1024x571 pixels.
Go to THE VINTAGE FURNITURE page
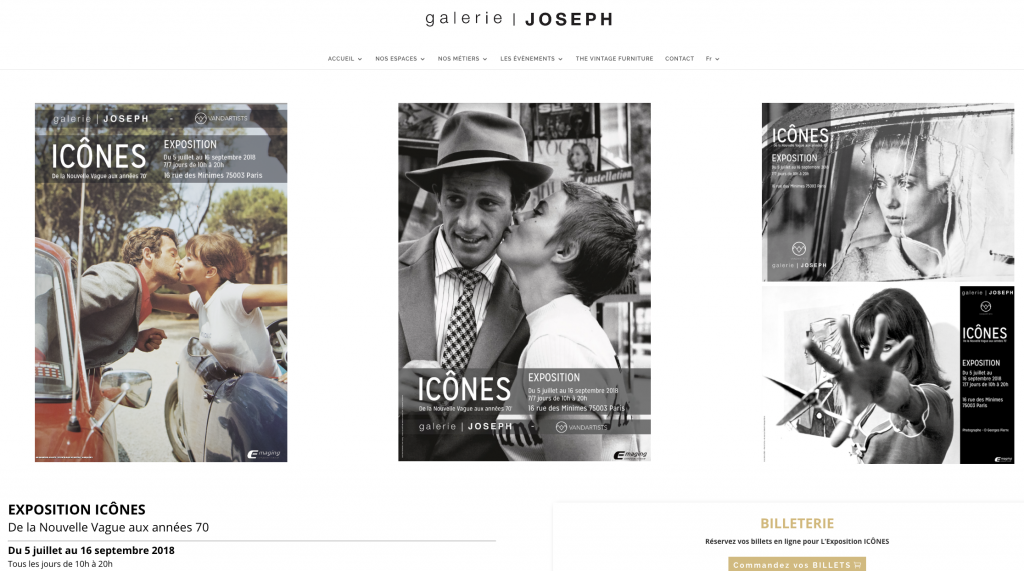pyautogui.click(x=614, y=59)
